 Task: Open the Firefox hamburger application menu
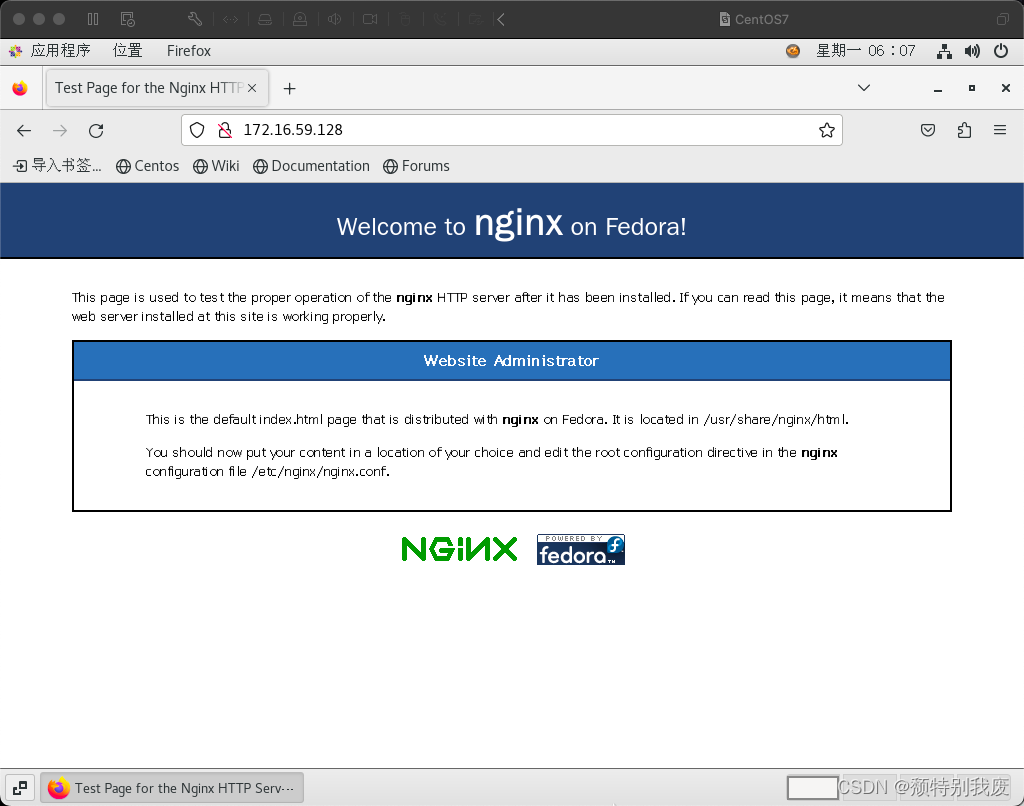point(1000,130)
